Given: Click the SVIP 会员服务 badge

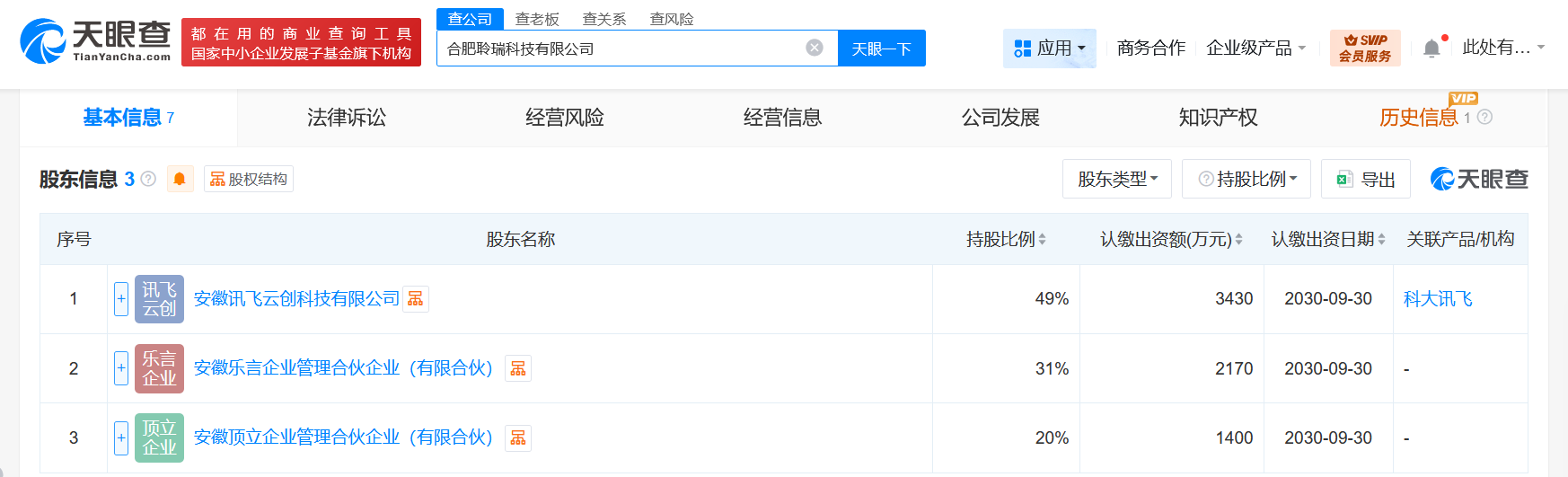Looking at the screenshot, I should 1364,49.
